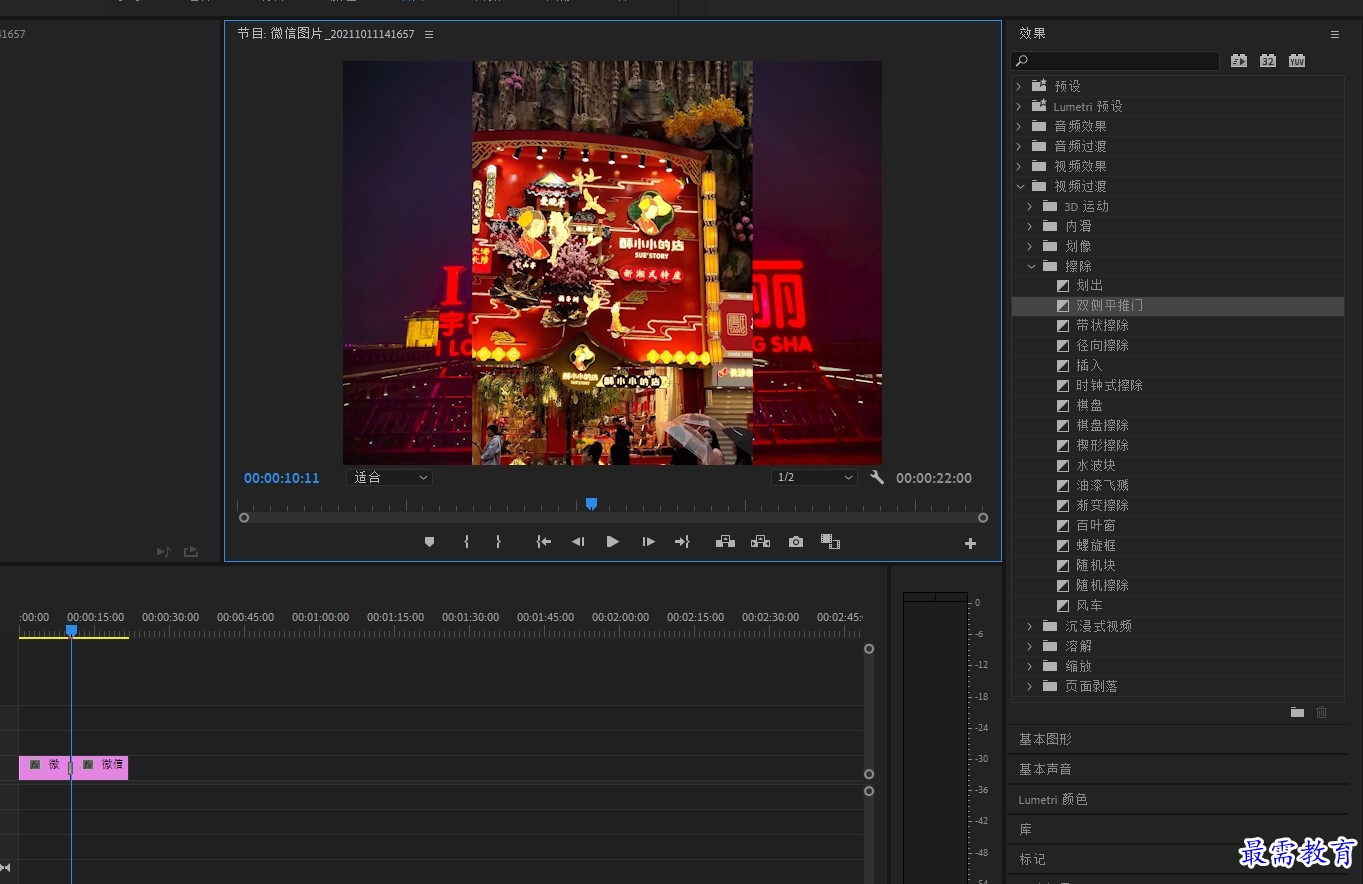Screen dimensions: 1363x884
Task: Filter by 32-bit color effects icon
Action: click(1268, 61)
